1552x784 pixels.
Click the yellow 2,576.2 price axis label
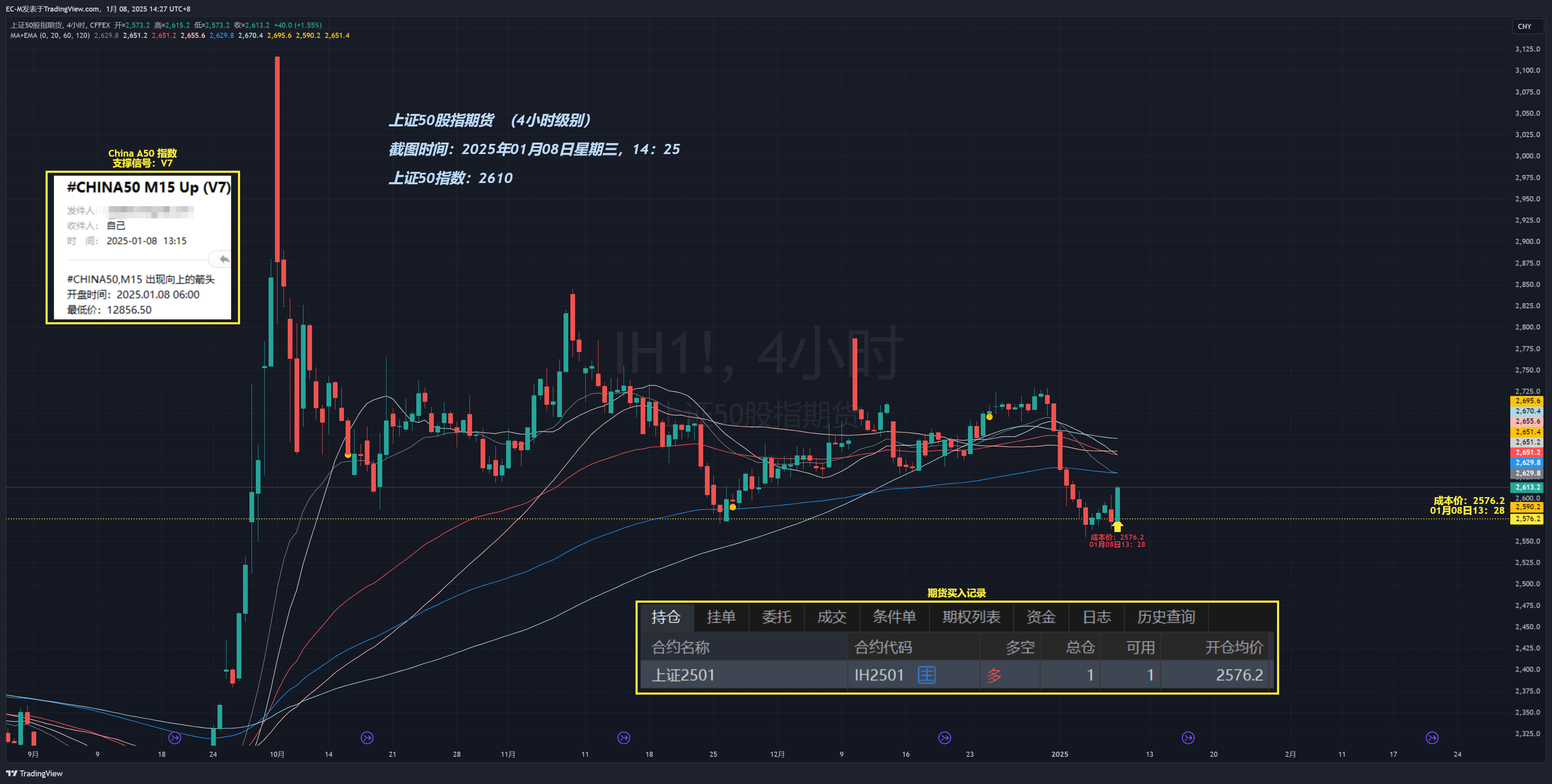point(1527,519)
